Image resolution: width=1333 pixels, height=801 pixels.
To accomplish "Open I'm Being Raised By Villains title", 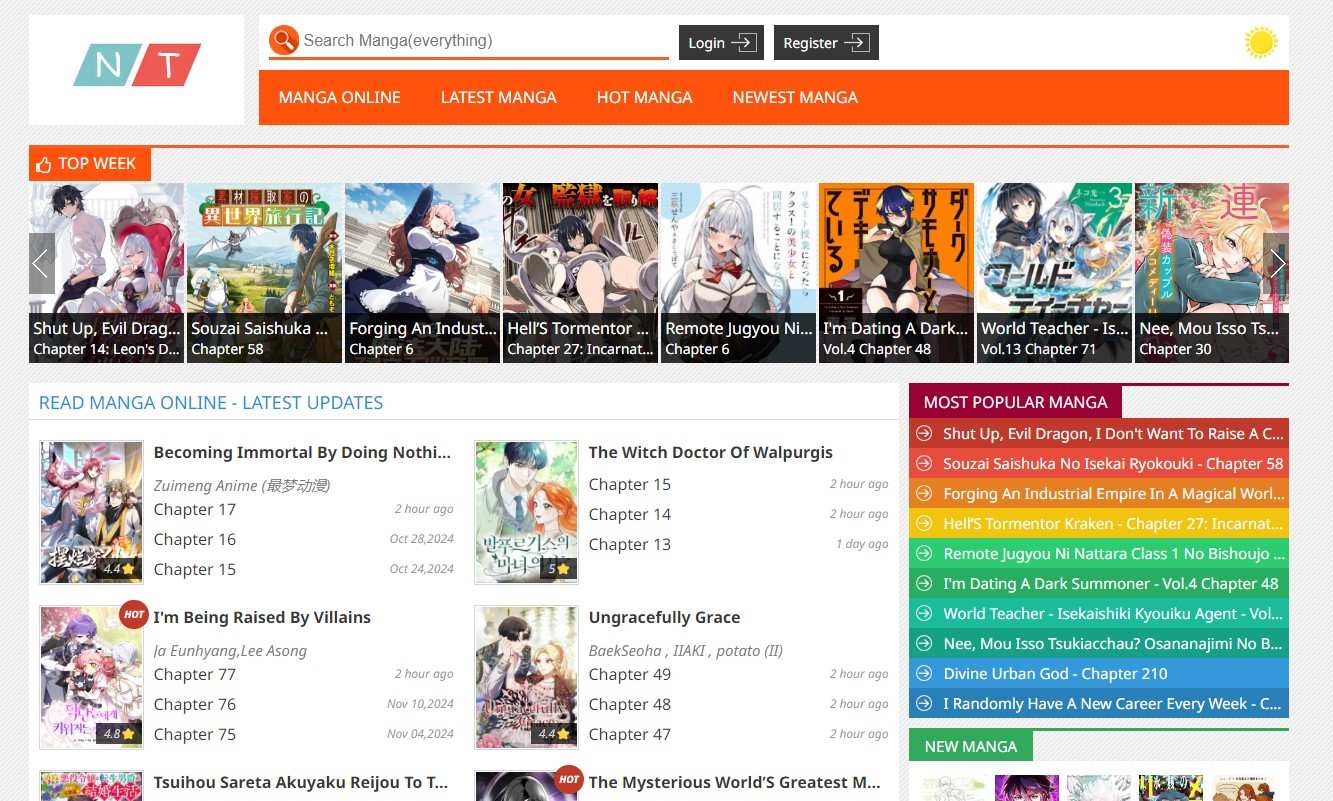I will point(262,617).
